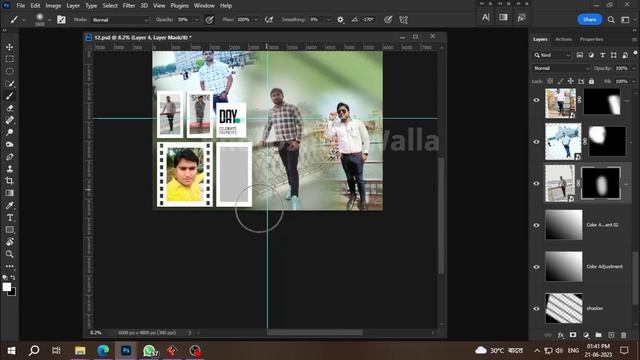640x360 pixels.
Task: Select the Horizontal Type tool
Action: pyautogui.click(x=9, y=218)
